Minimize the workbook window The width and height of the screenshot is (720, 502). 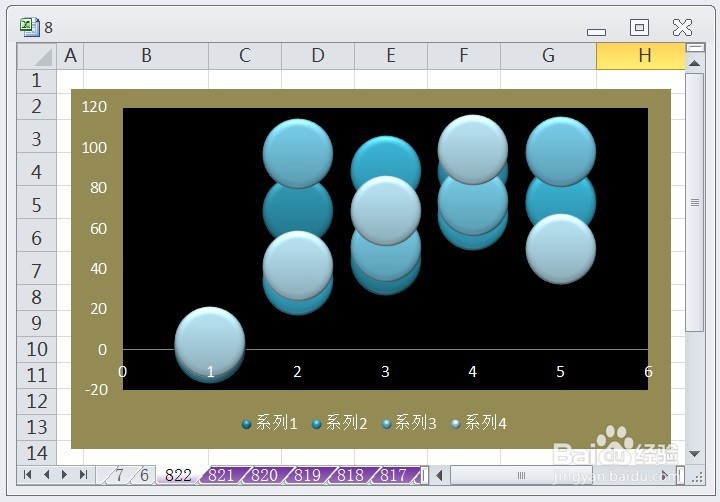tap(596, 32)
